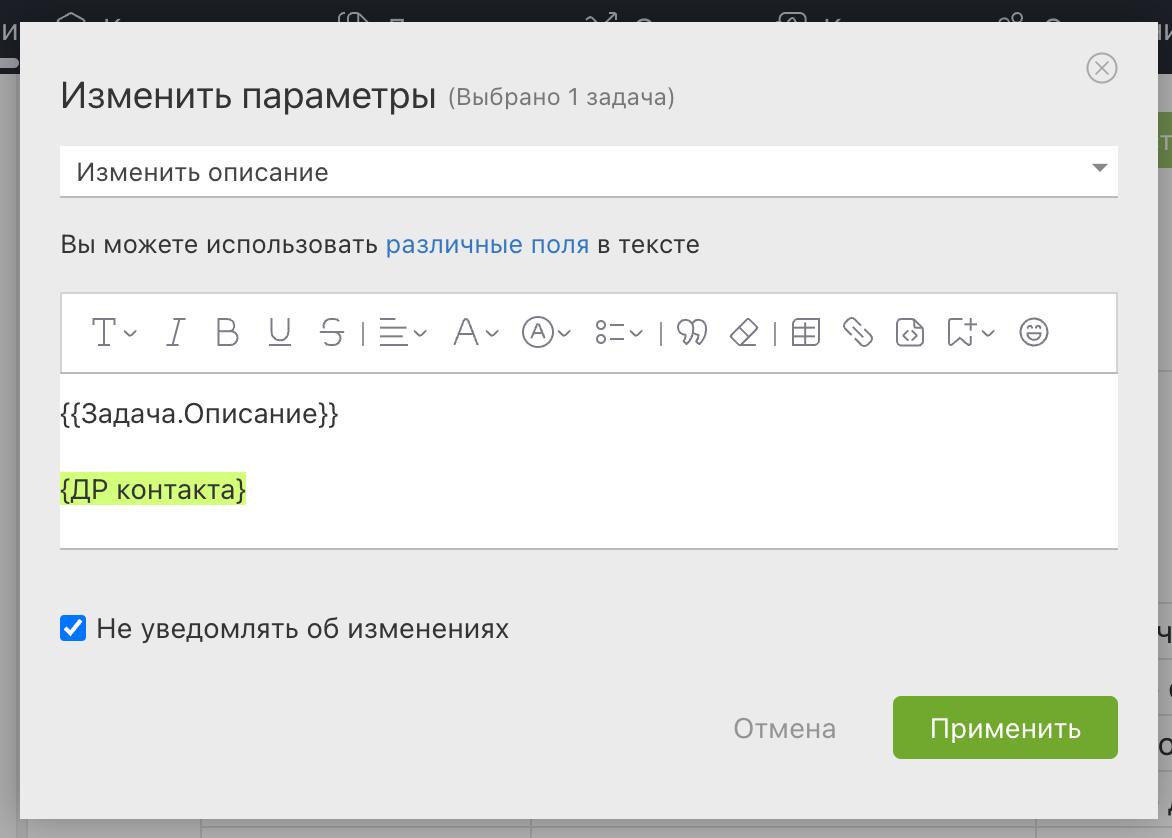Uncheck 'Не уведомлять об изменениях' checkbox

click(x=73, y=628)
